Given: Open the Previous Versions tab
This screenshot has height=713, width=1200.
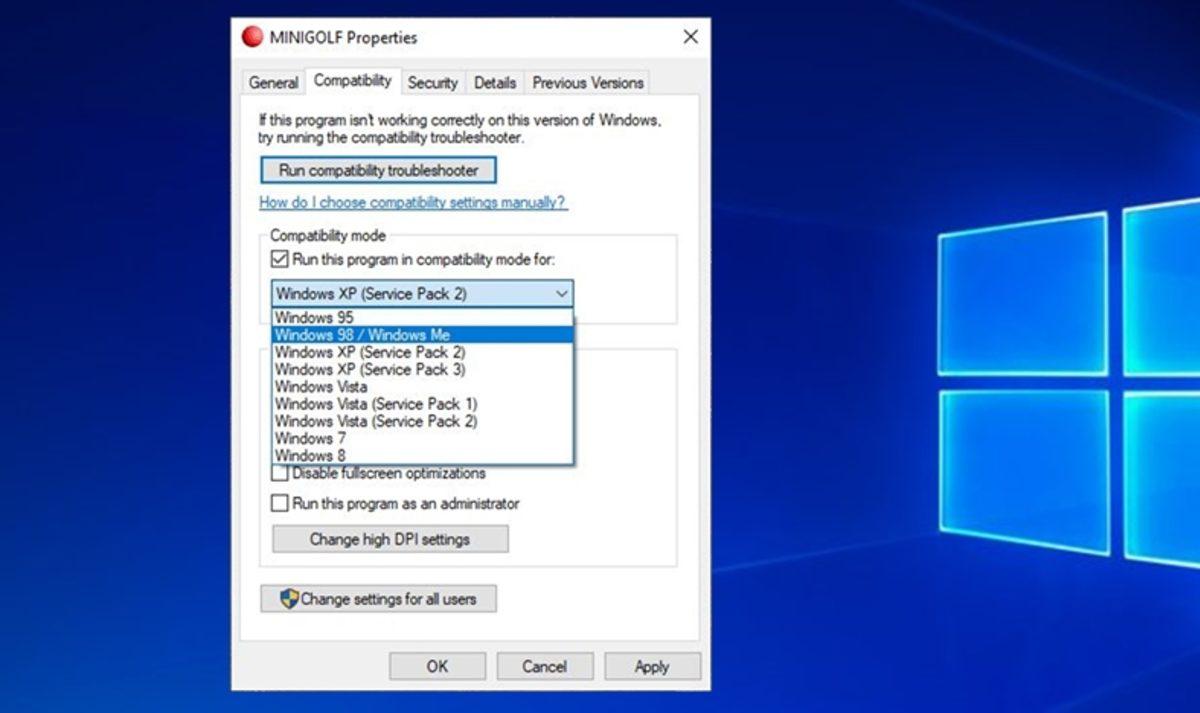Looking at the screenshot, I should click(587, 83).
